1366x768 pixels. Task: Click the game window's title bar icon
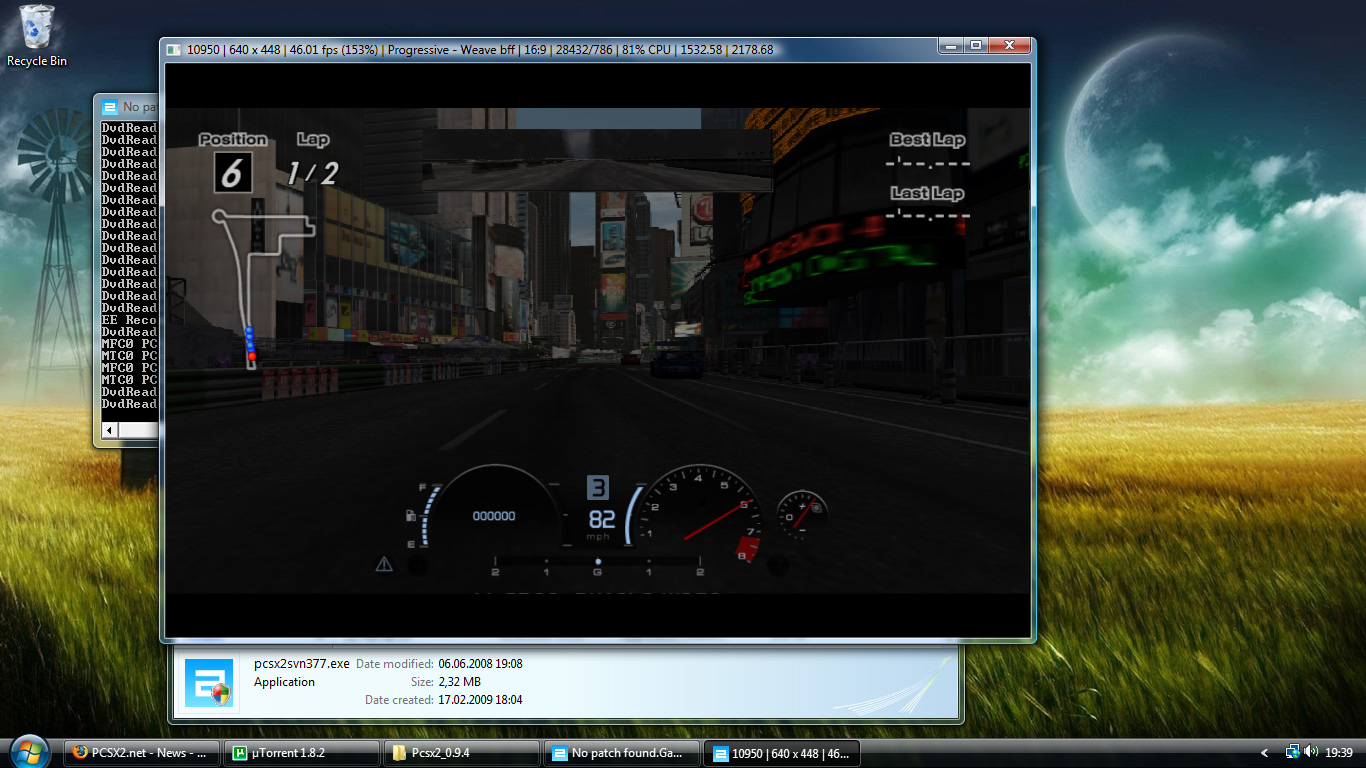click(x=174, y=50)
